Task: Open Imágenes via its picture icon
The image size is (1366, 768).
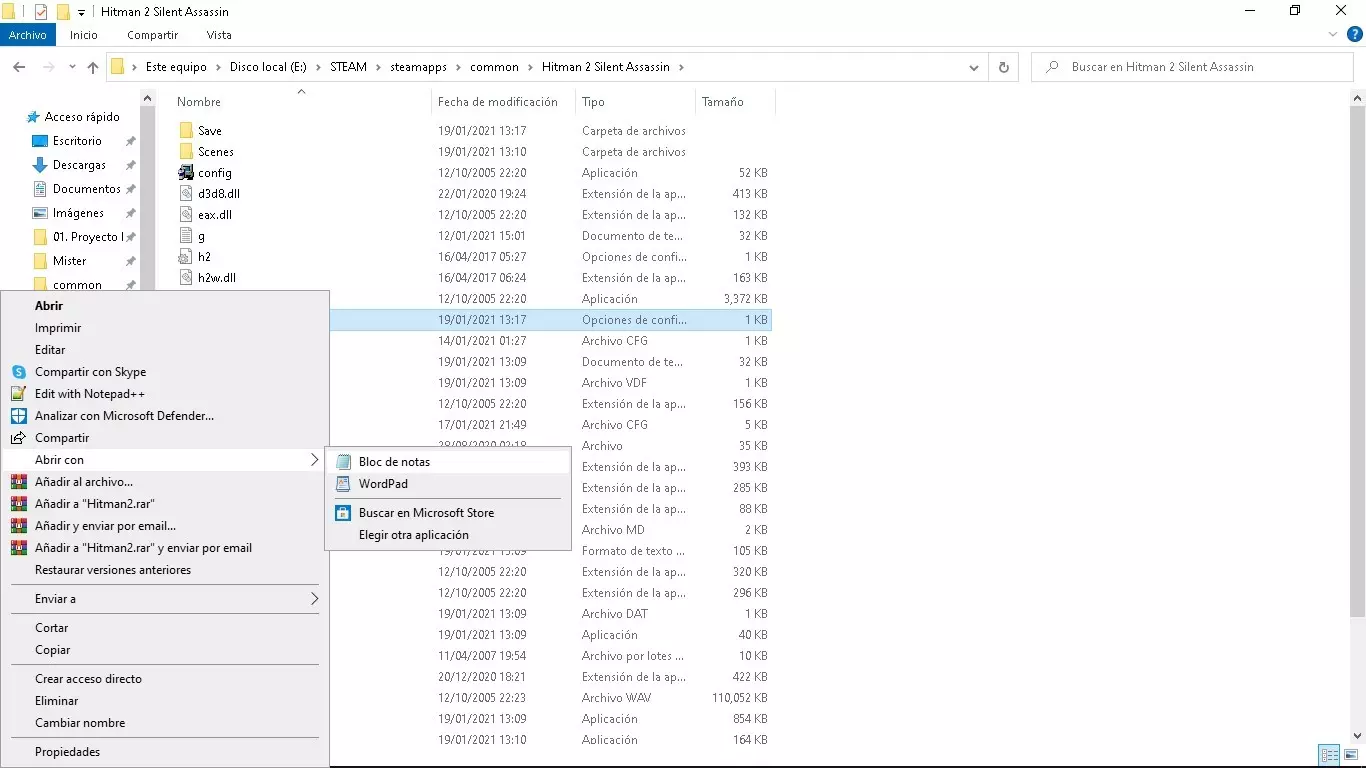Action: tap(40, 213)
